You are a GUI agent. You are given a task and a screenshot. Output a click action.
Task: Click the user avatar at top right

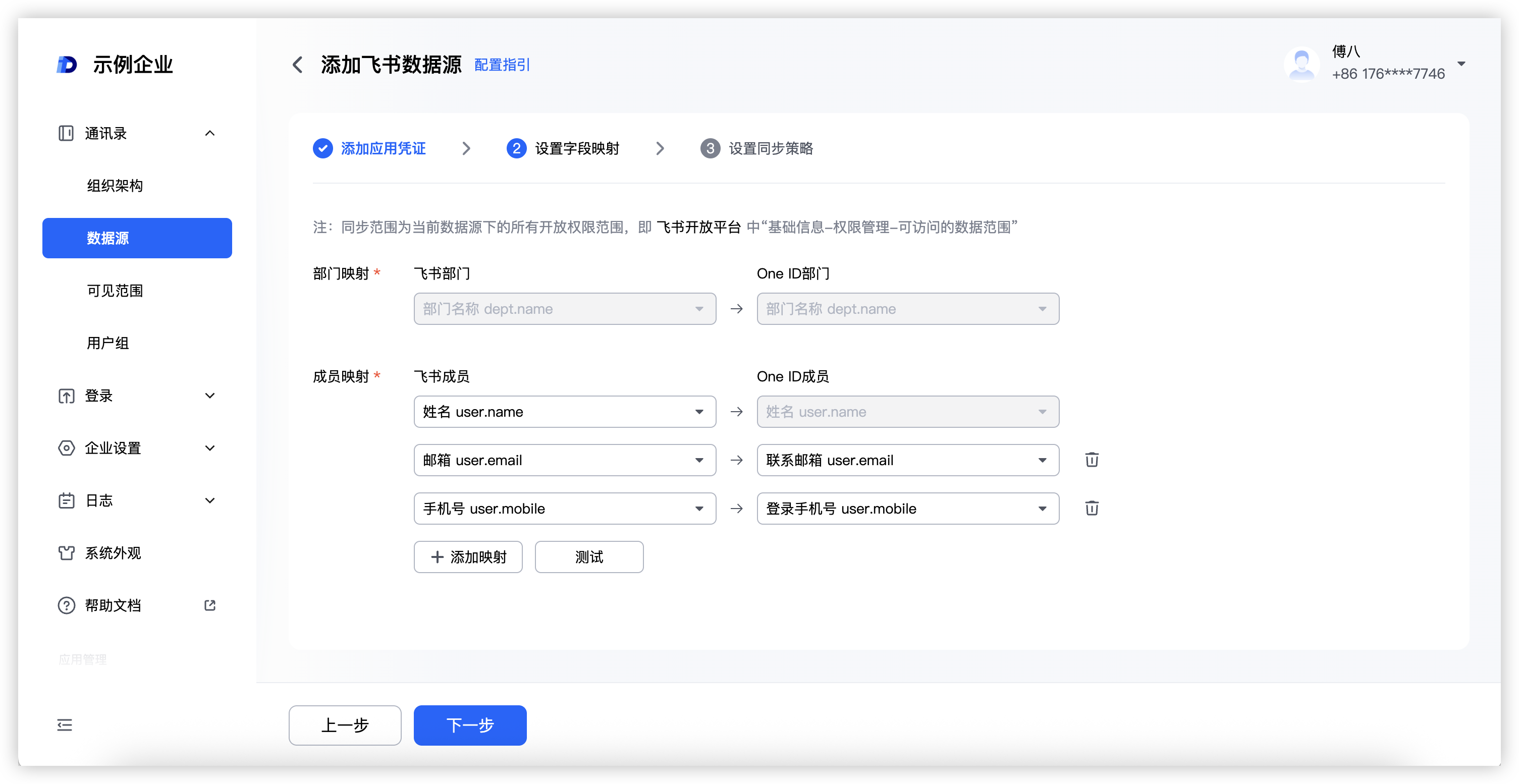[x=1301, y=64]
